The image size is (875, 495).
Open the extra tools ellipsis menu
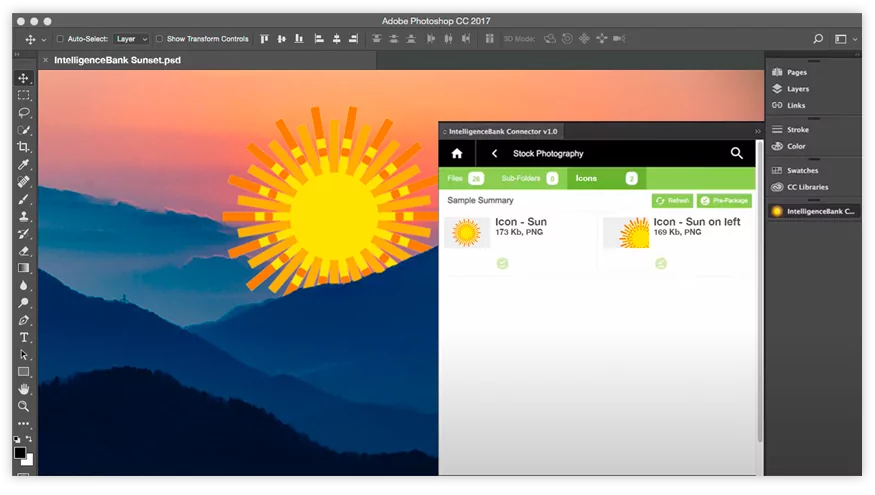23,424
